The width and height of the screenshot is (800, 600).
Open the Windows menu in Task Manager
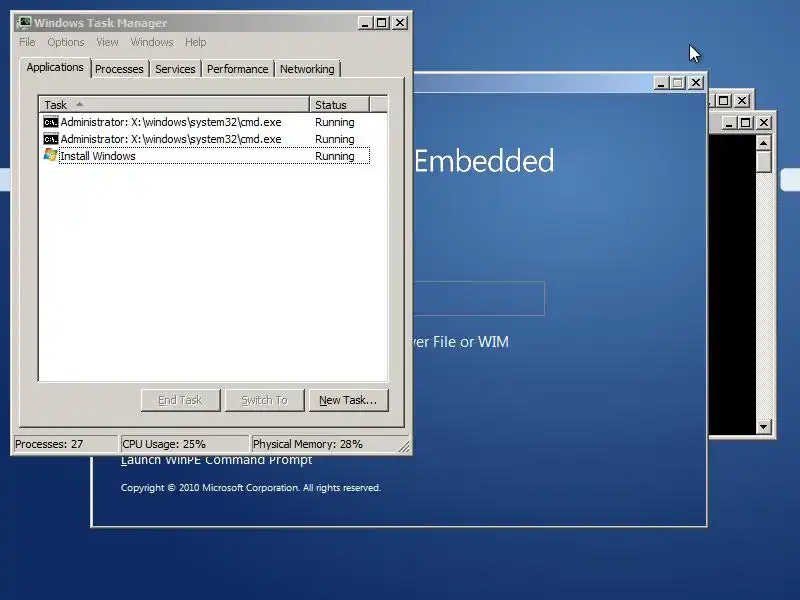click(152, 42)
